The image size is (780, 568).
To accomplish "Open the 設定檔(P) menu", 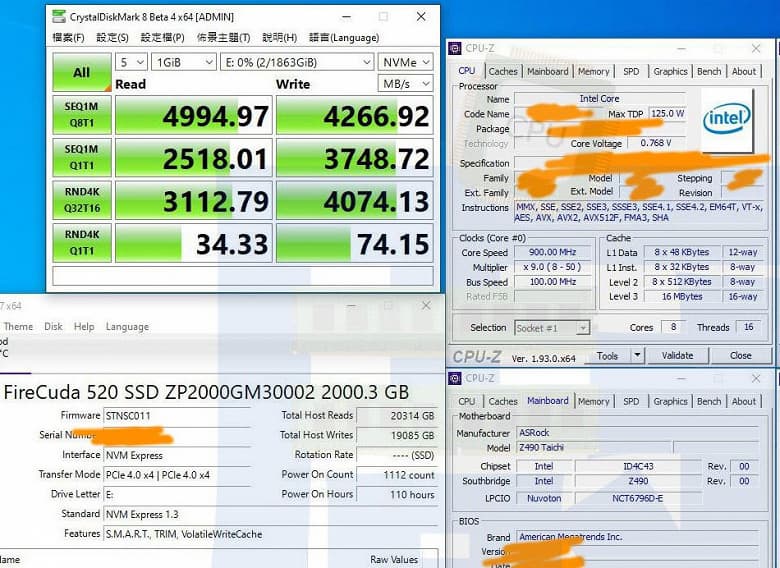I will [x=162, y=37].
